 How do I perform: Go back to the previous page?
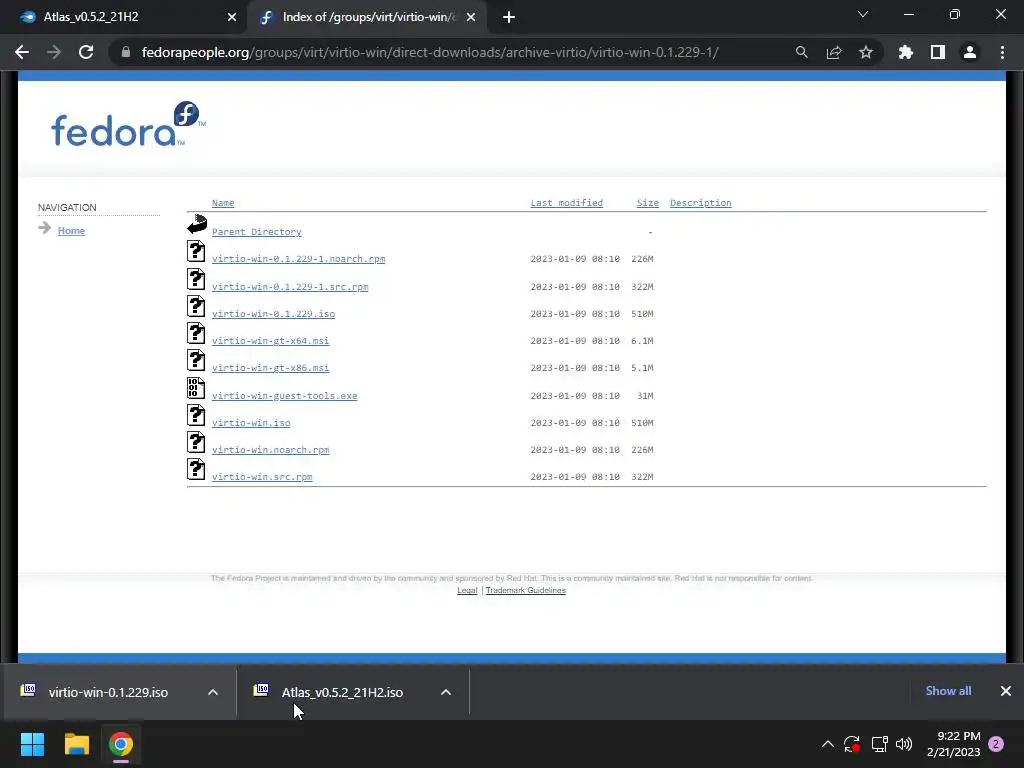(22, 52)
